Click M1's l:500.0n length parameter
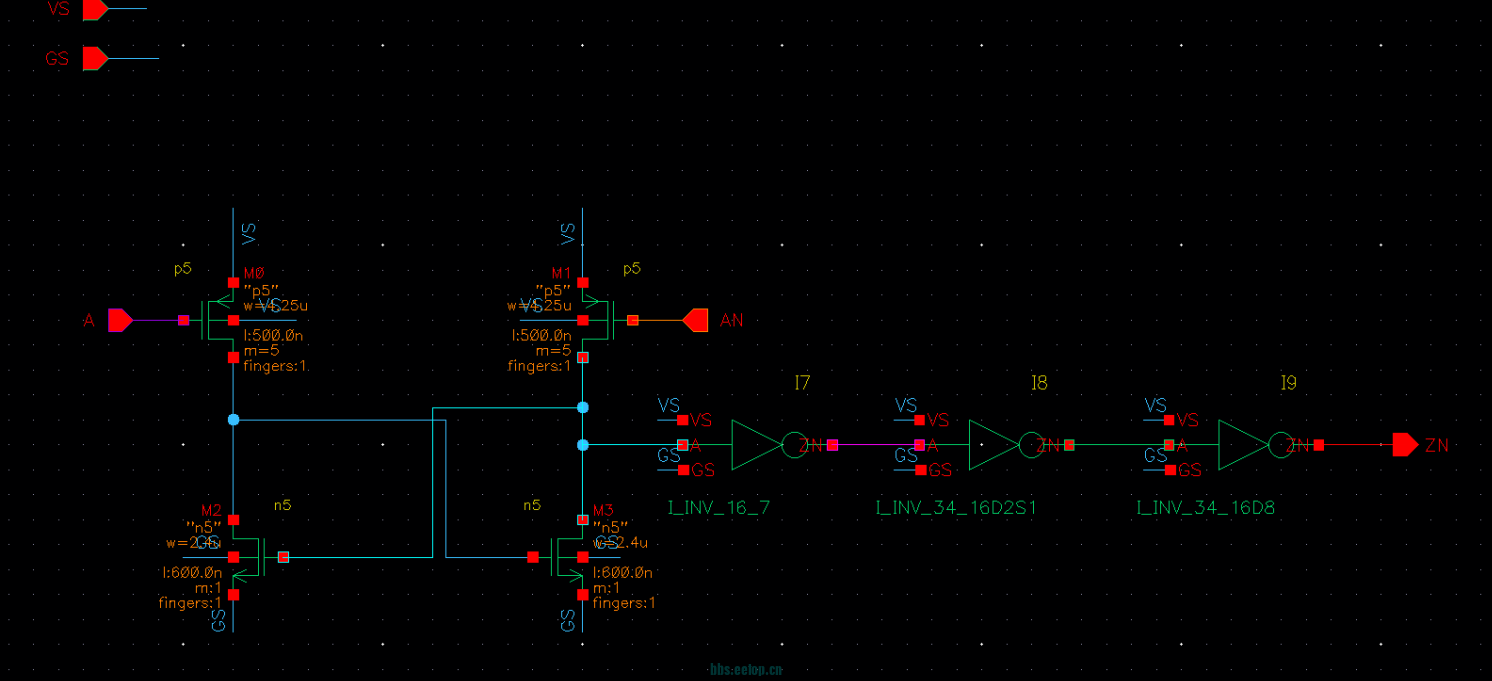The image size is (1492, 681). [x=541, y=336]
